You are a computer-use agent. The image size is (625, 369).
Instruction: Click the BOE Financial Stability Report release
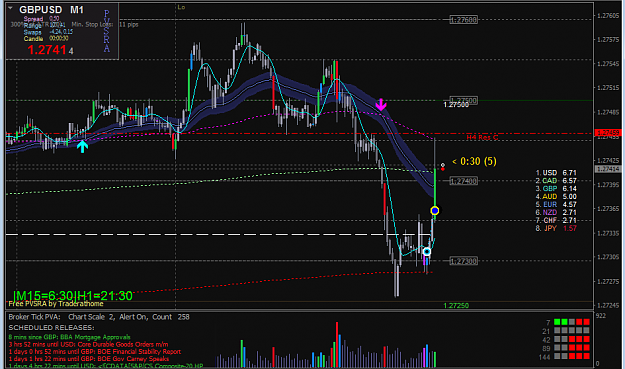94,351
